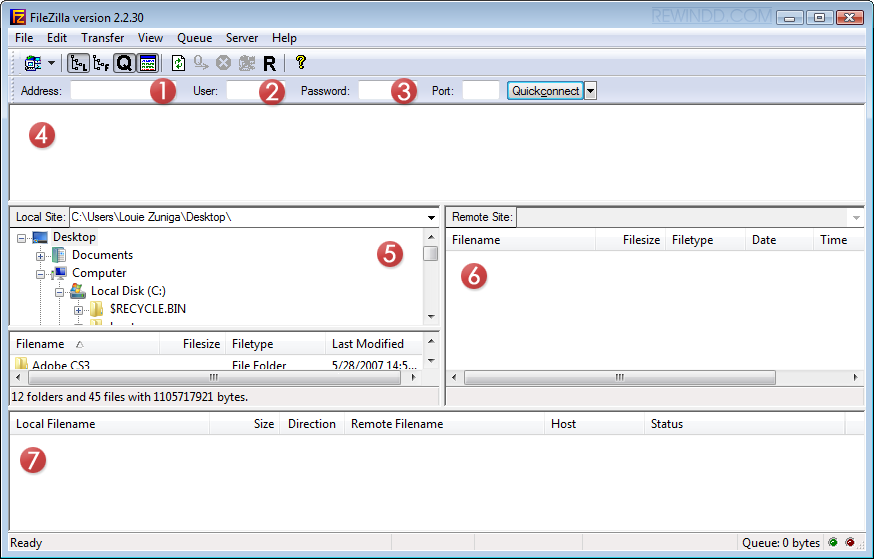Sort remote list by Filename header
Image resolution: width=874 pixels, height=559 pixels.
click(521, 240)
